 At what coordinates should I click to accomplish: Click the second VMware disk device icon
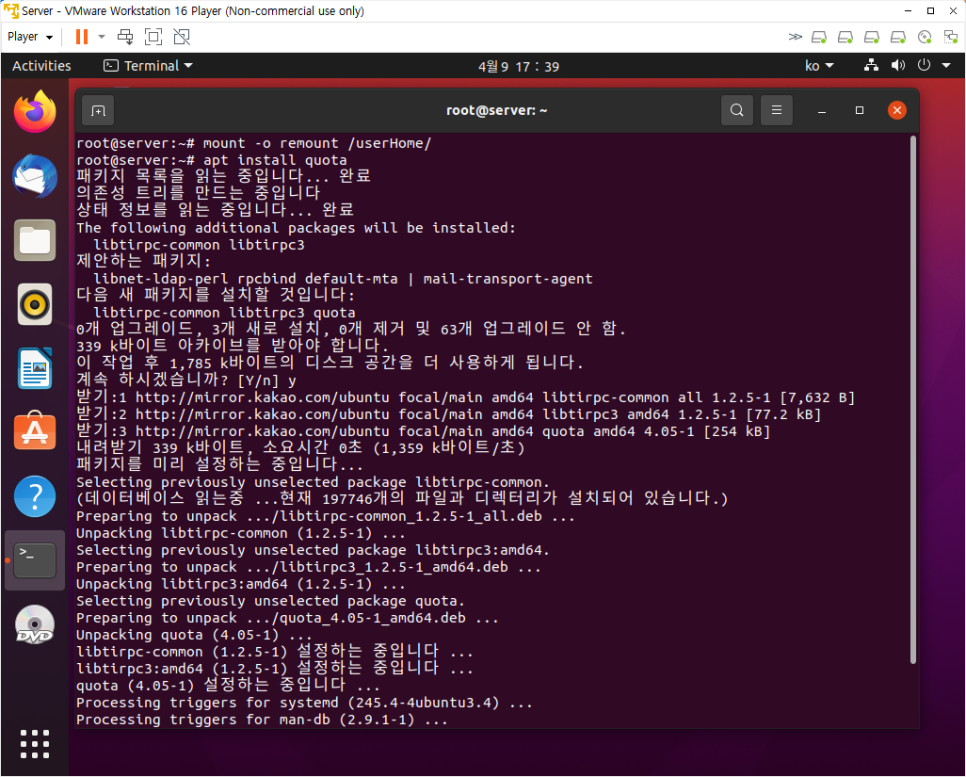tap(845, 37)
